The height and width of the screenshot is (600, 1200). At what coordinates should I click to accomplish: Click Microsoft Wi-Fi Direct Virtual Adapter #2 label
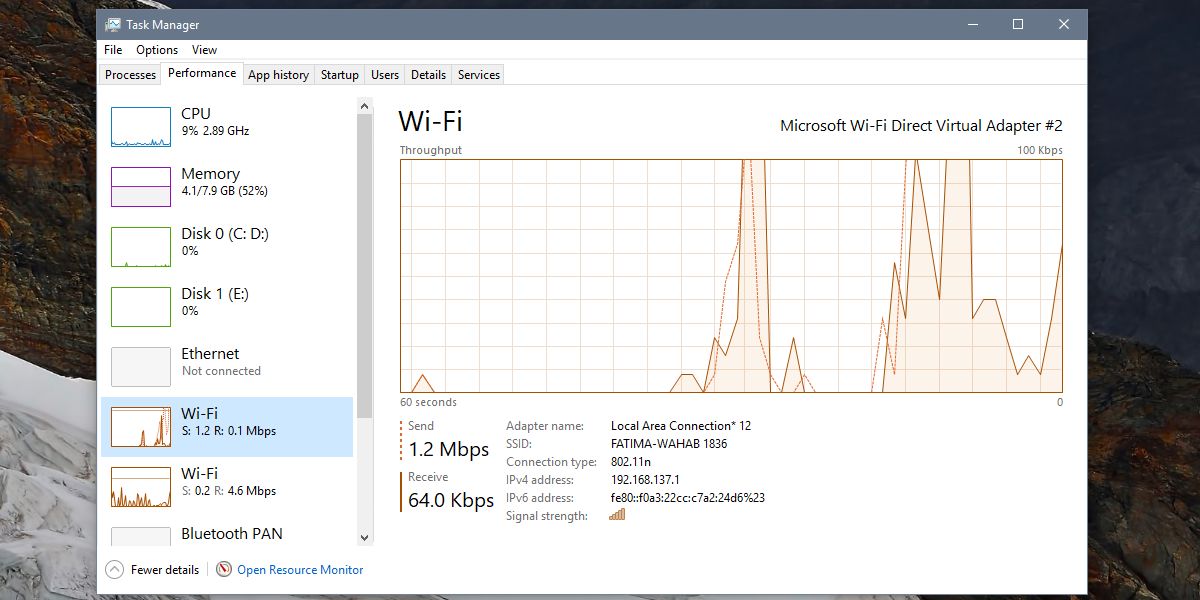click(x=921, y=126)
